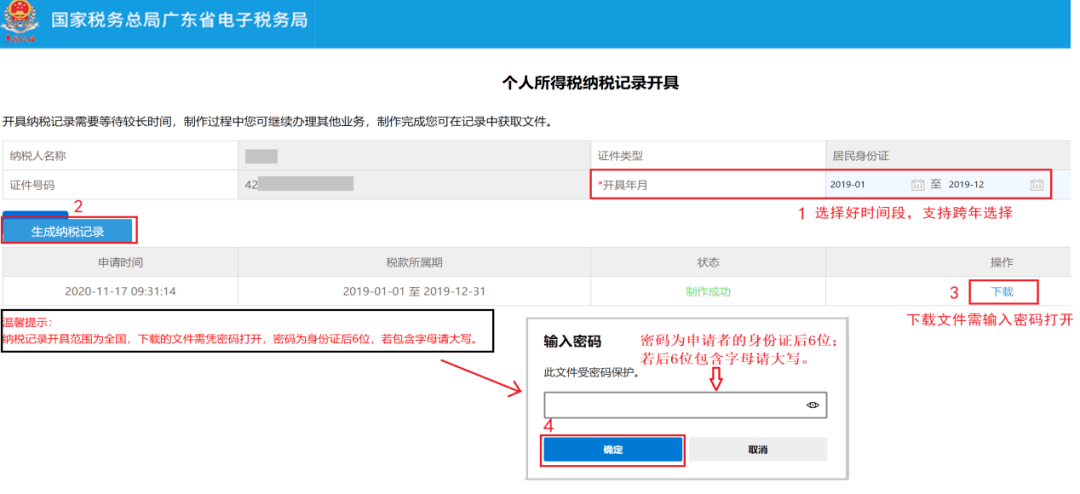
Task: Confirm password with 确定 button
Action: 613,450
